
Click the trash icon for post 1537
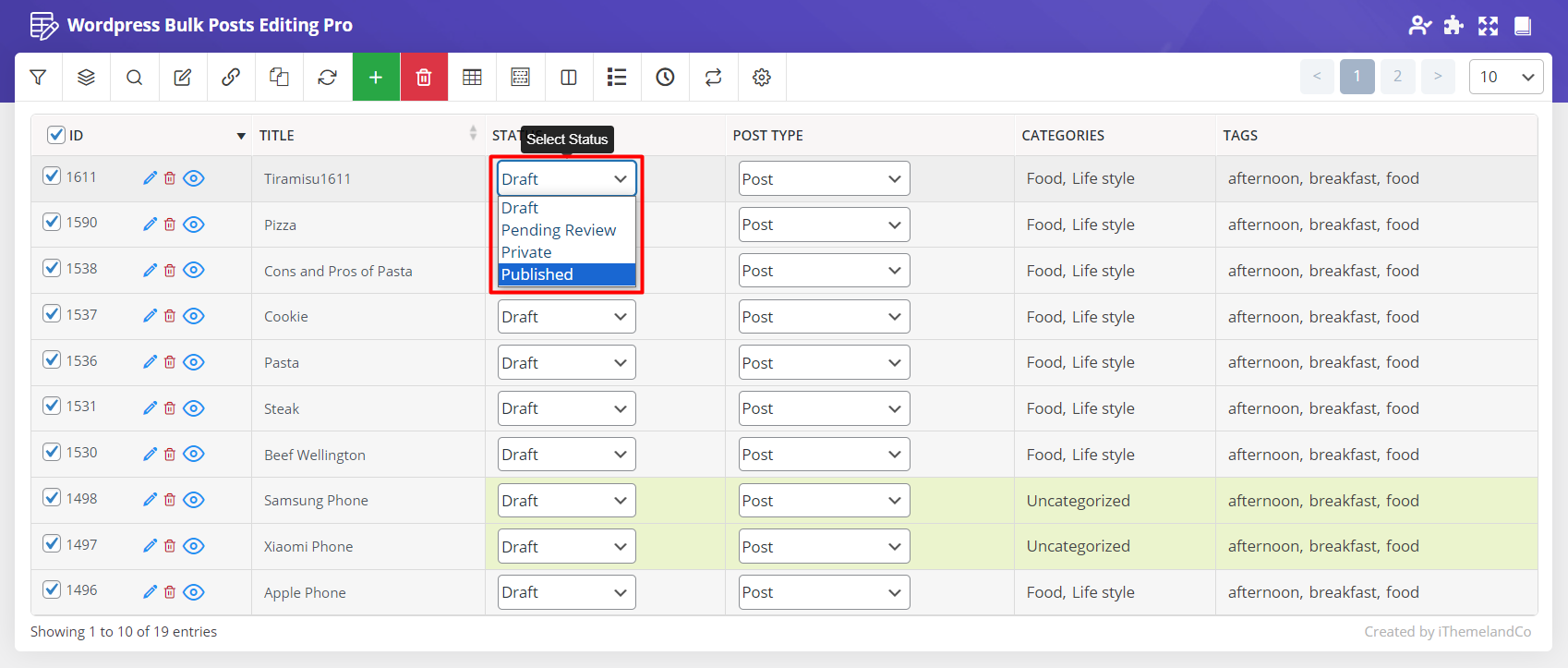[x=170, y=316]
